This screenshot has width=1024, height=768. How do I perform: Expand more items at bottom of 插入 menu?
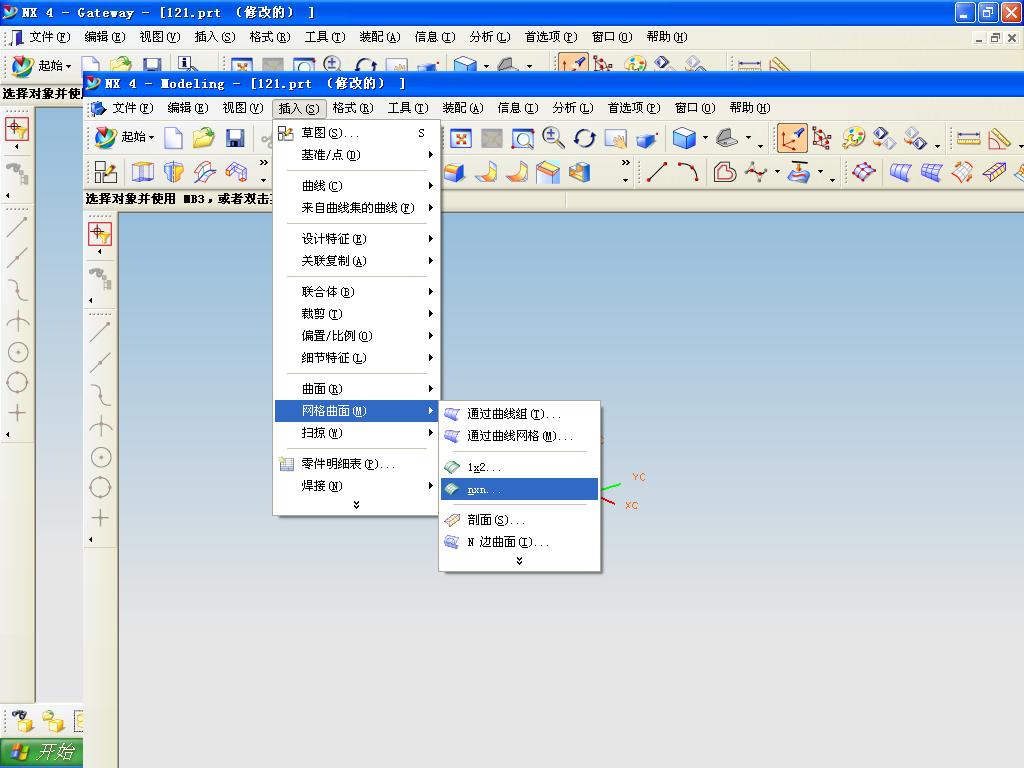356,505
